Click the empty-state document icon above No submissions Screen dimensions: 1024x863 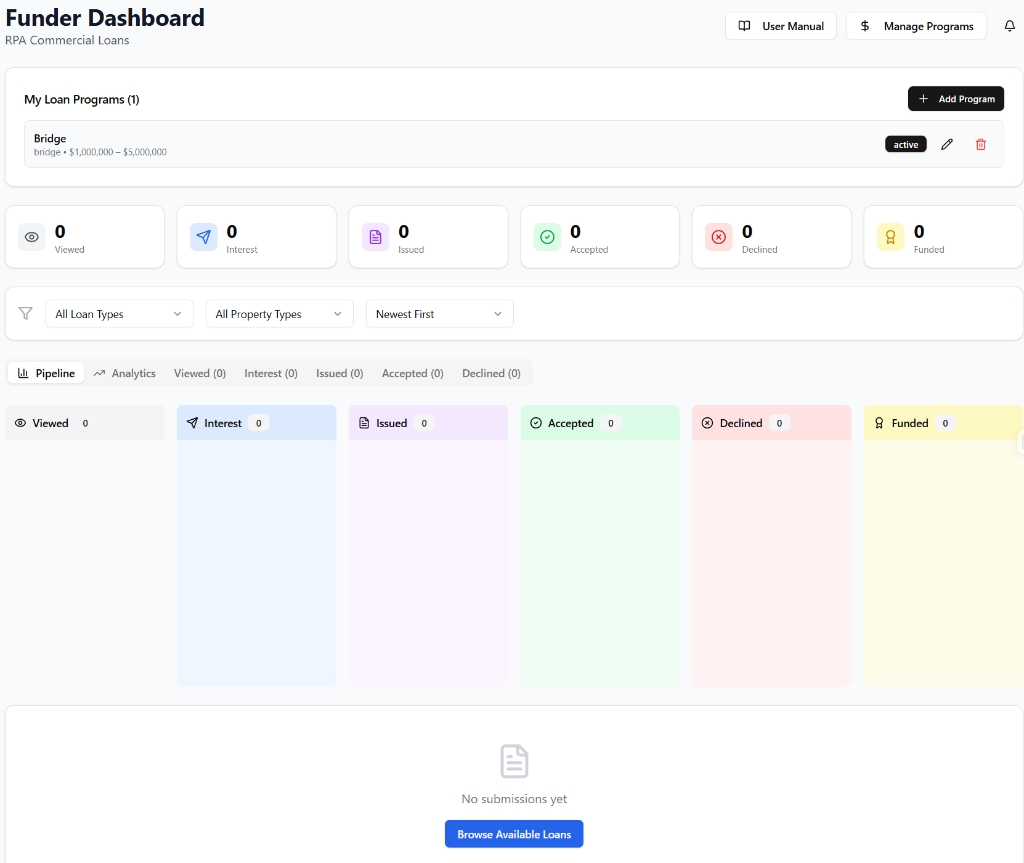click(x=514, y=761)
